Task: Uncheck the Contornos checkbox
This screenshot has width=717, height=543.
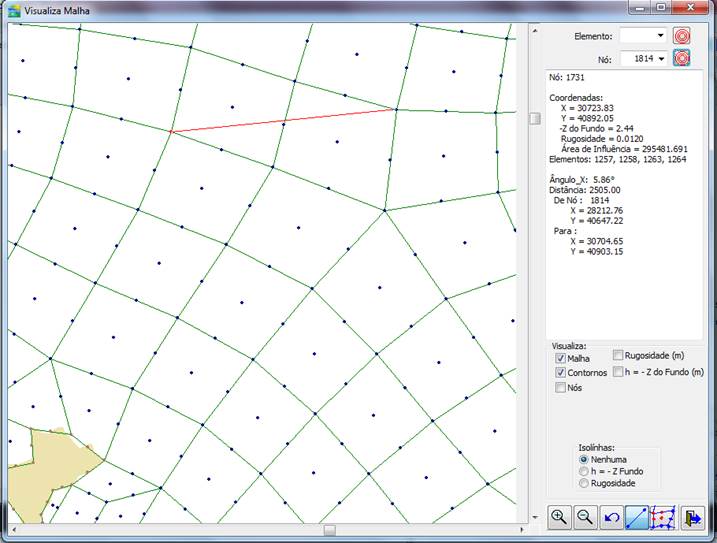Action: pos(560,372)
